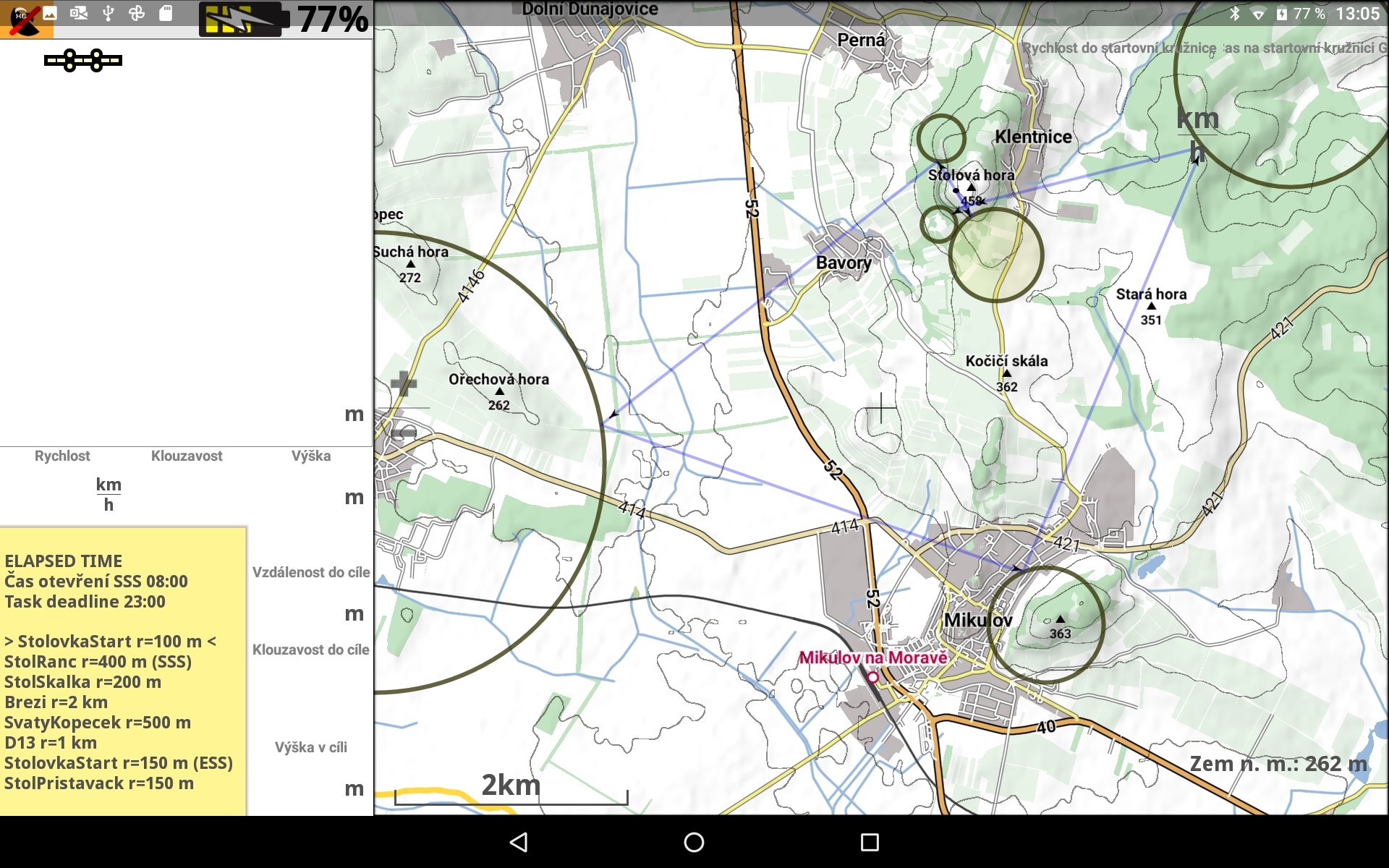Tap the Android Back navigation button
The height and width of the screenshot is (868, 1389).
519,842
